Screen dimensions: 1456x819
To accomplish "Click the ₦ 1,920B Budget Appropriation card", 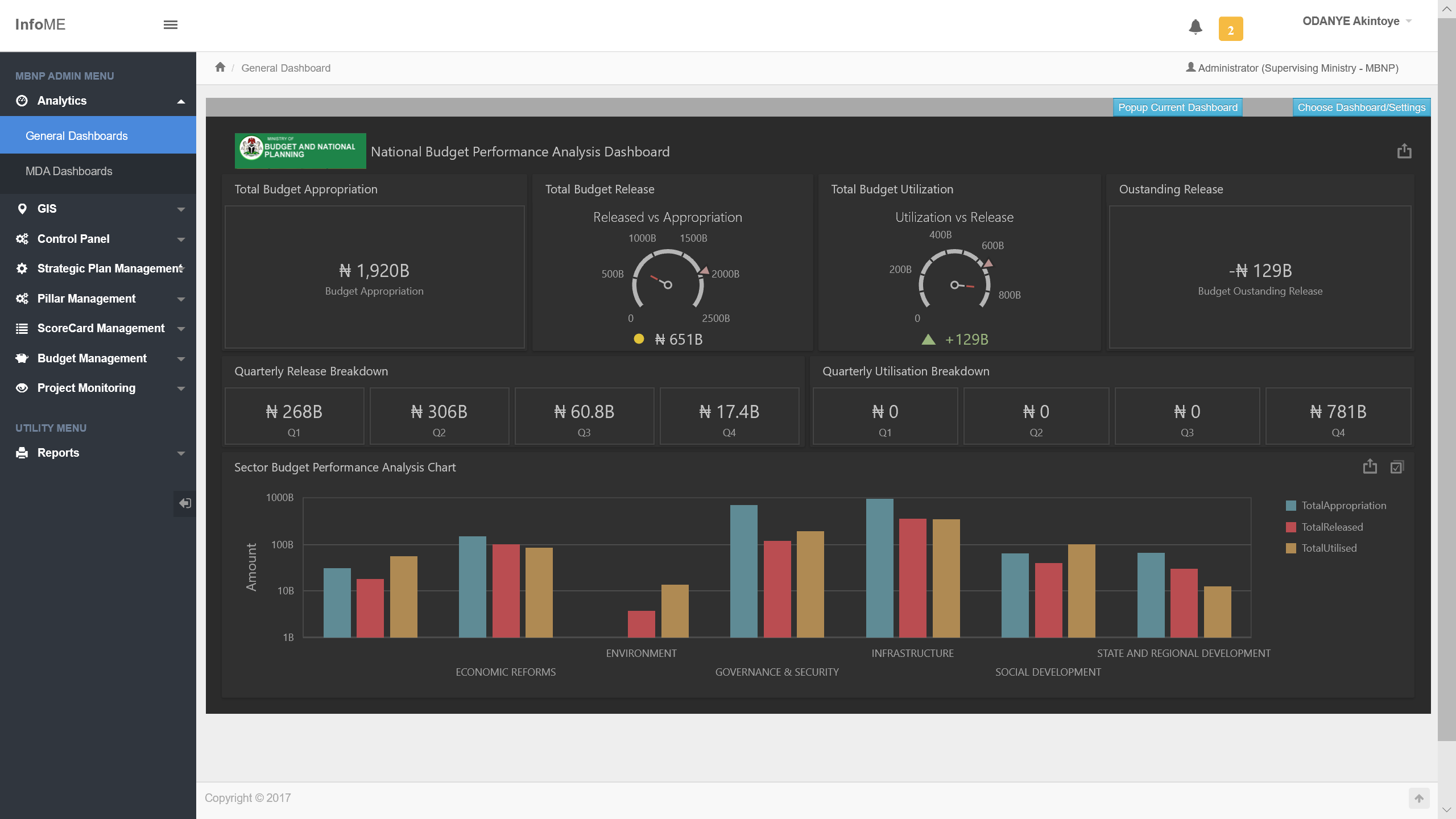I will pyautogui.click(x=374, y=277).
